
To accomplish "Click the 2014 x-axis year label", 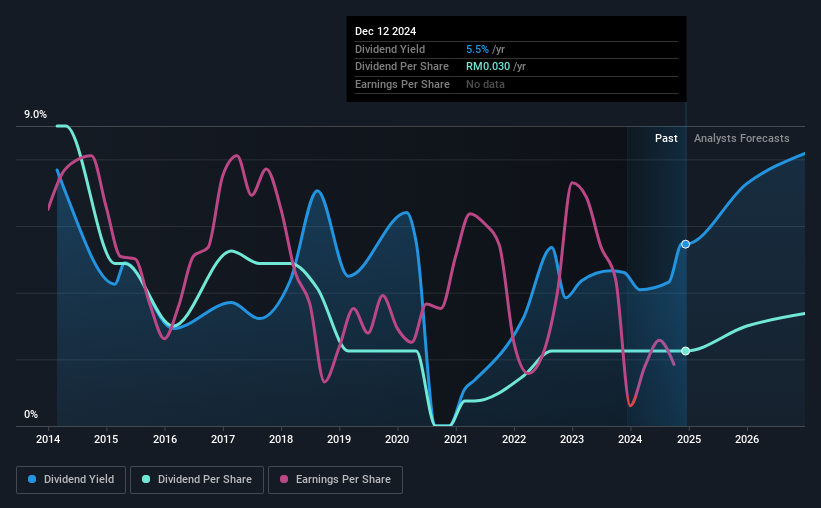I will pyautogui.click(x=48, y=439).
